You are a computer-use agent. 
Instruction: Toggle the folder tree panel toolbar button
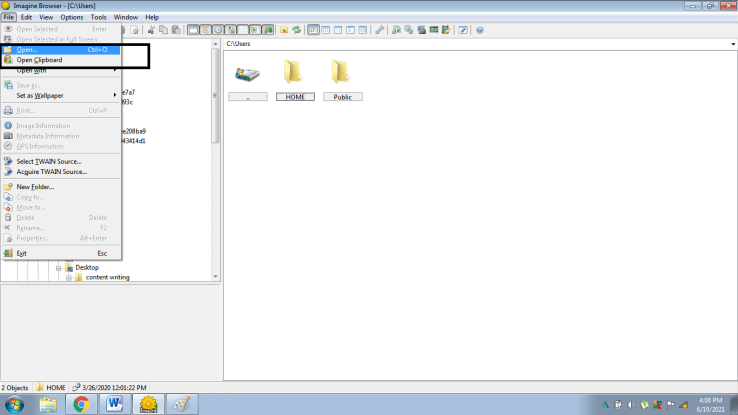click(206, 30)
